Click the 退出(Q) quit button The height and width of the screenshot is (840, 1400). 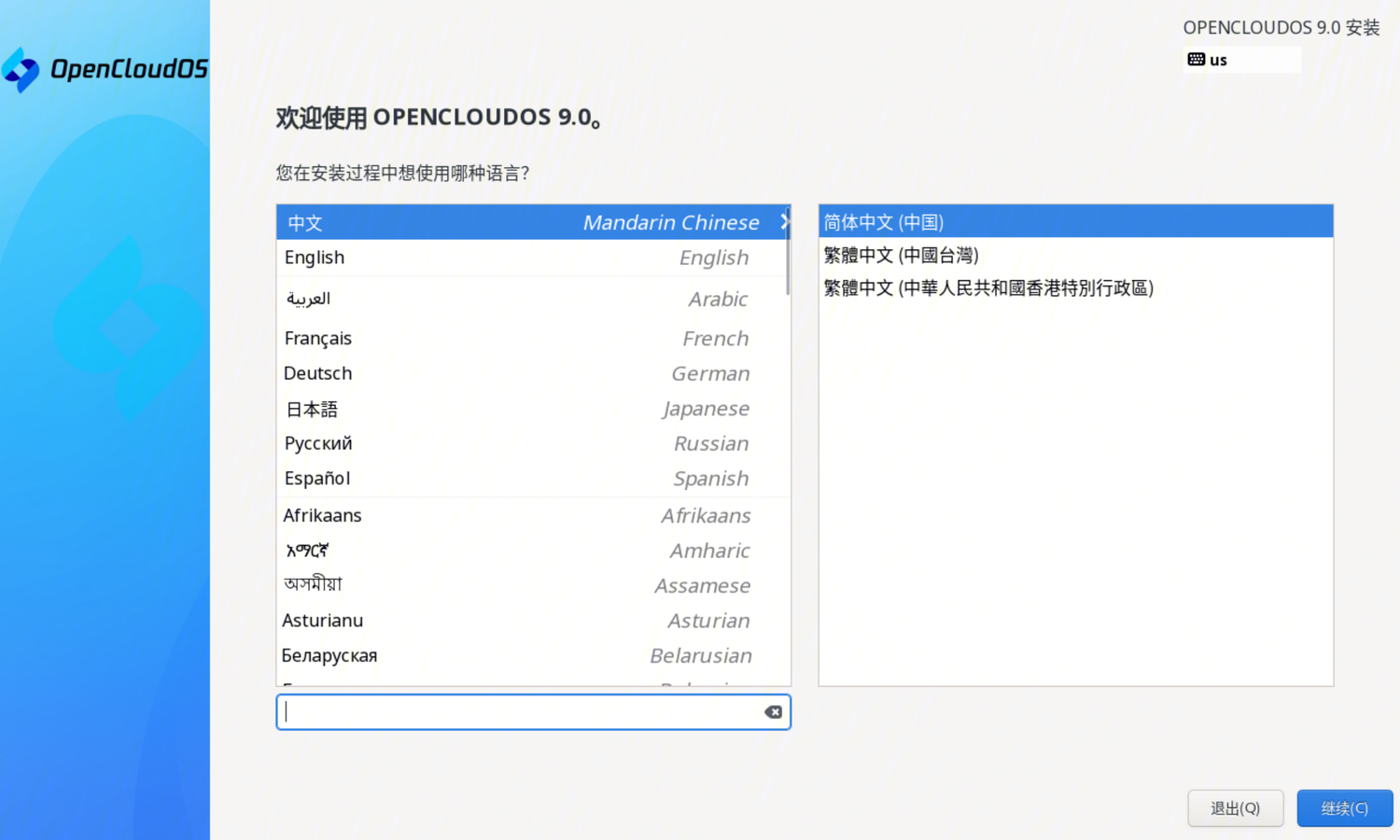(1235, 808)
